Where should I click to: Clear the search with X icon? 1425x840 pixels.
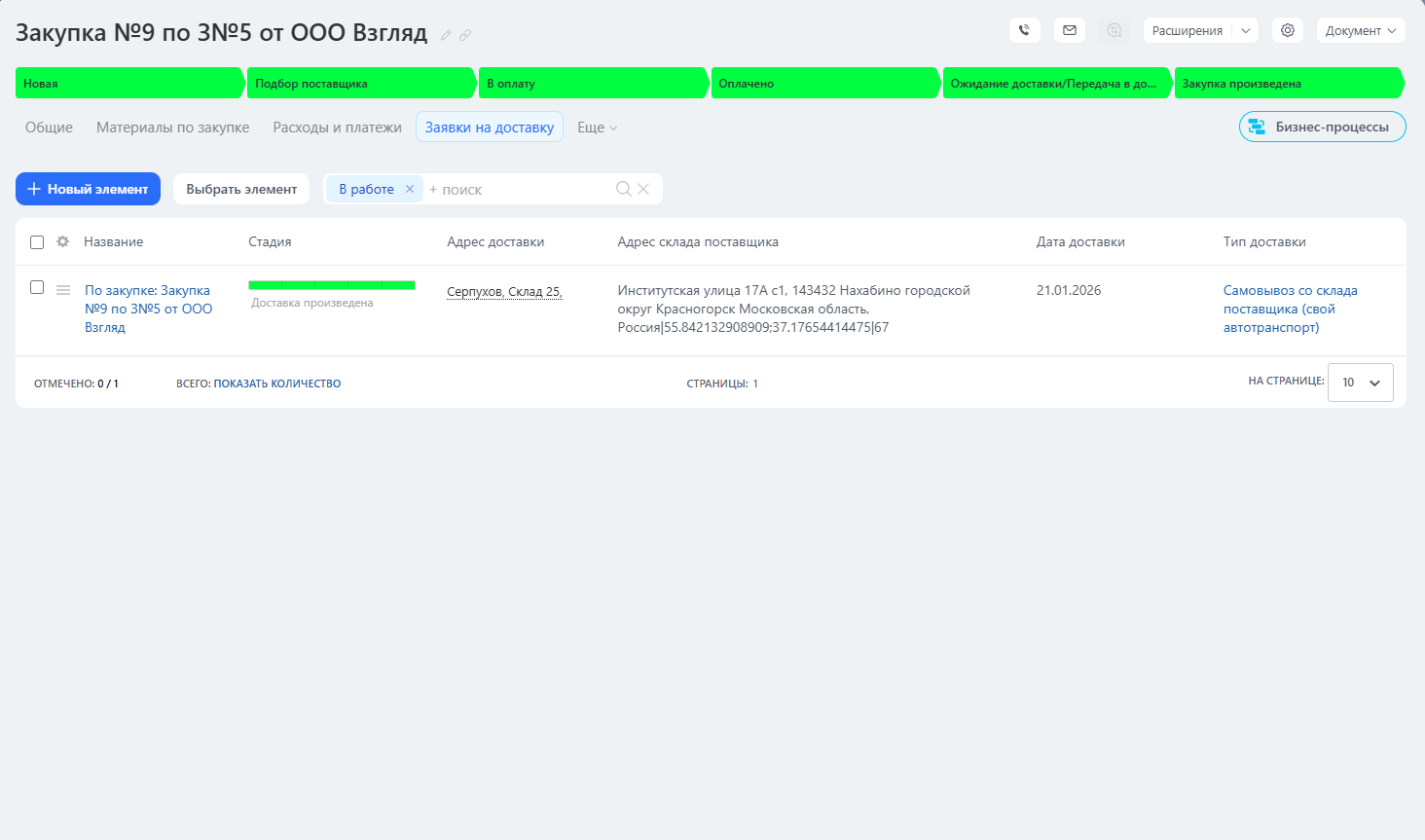pyautogui.click(x=643, y=189)
